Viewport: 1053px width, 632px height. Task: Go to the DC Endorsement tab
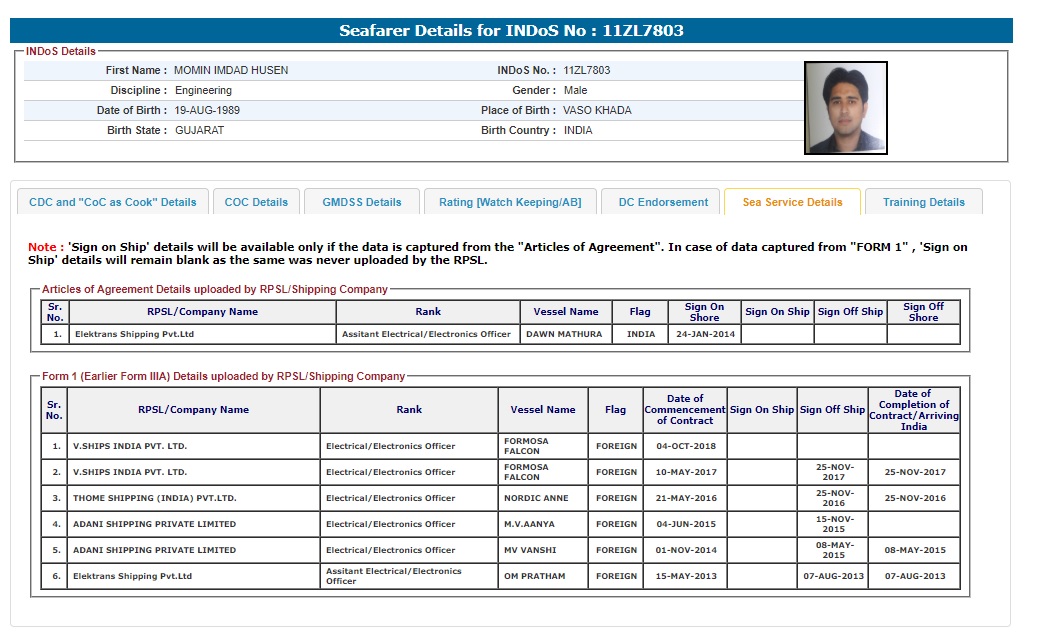point(663,202)
